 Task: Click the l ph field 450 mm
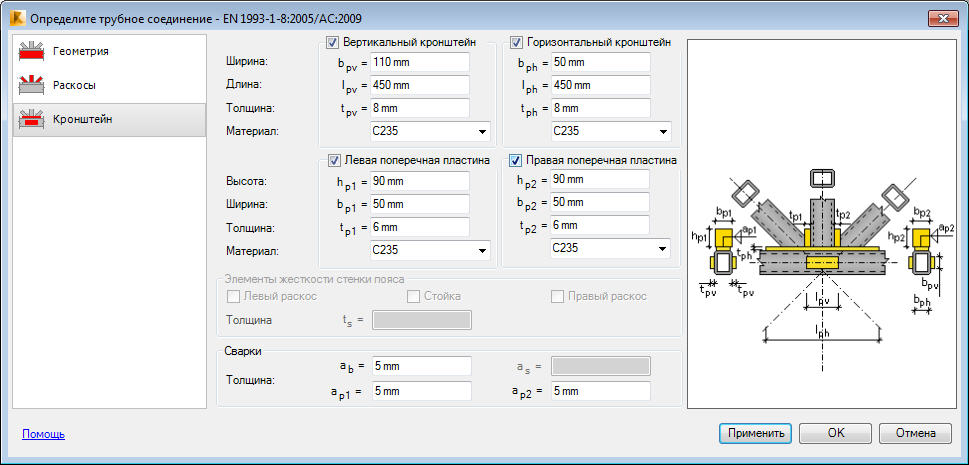pyautogui.click(x=601, y=85)
